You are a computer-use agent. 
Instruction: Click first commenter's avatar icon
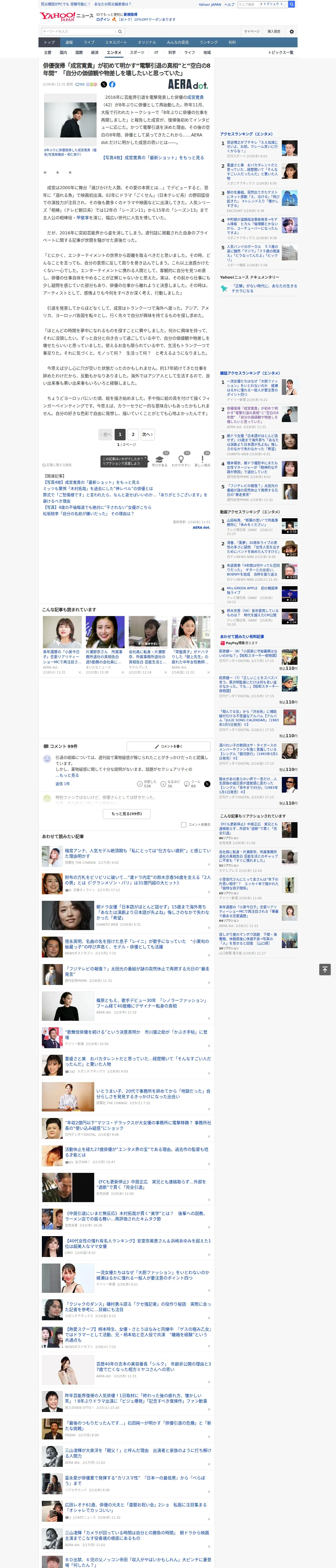click(47, 759)
